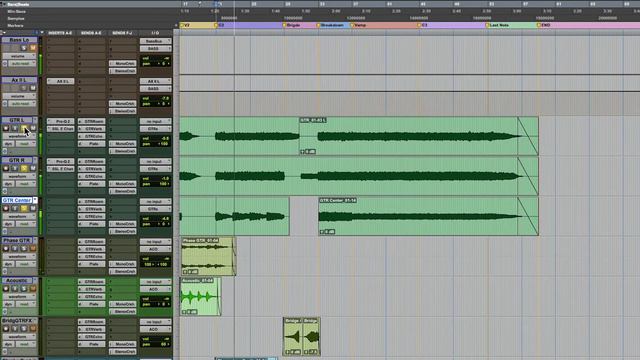Solo the Phase GTR track
The image size is (640, 360).
point(24,248)
